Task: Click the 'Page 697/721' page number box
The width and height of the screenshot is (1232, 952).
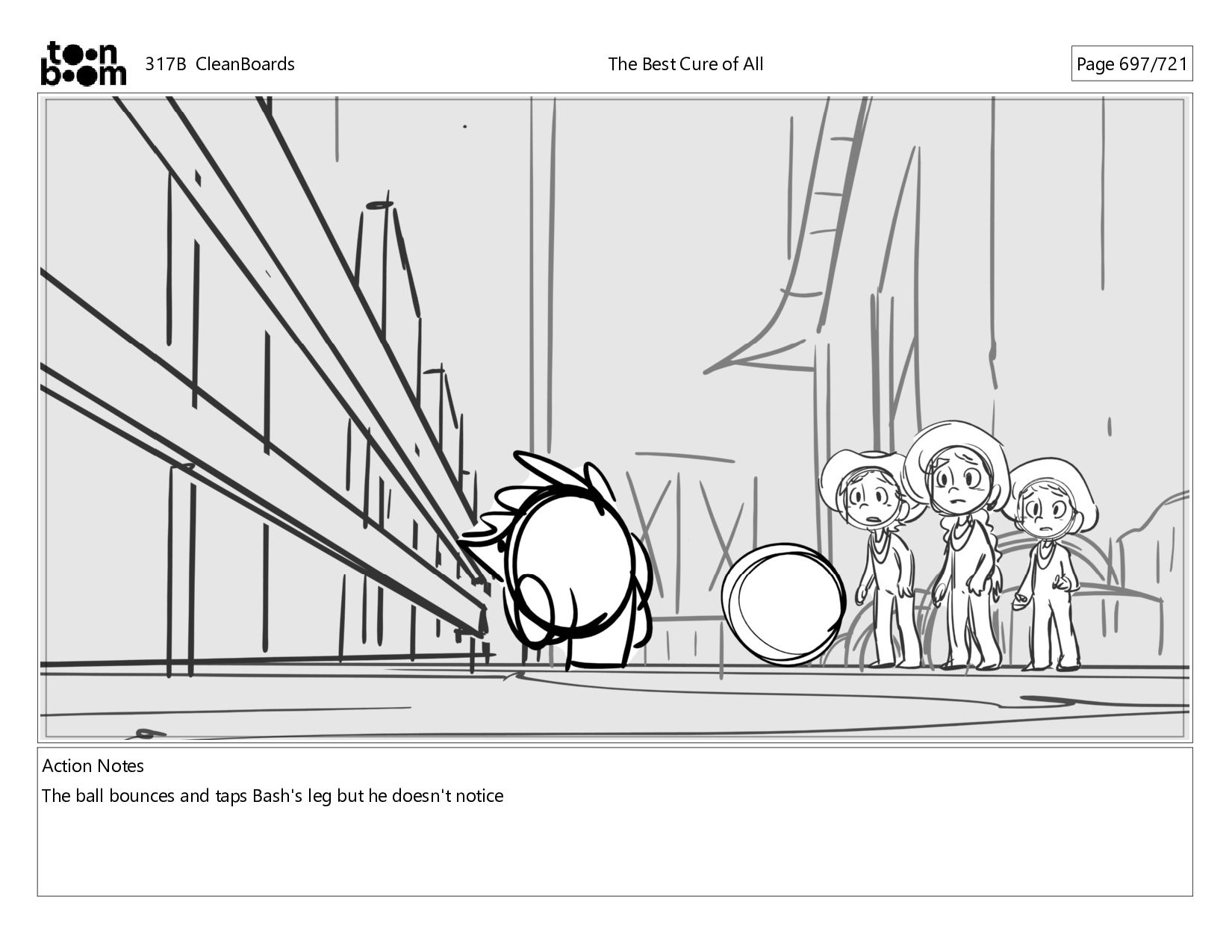Action: tap(1131, 64)
